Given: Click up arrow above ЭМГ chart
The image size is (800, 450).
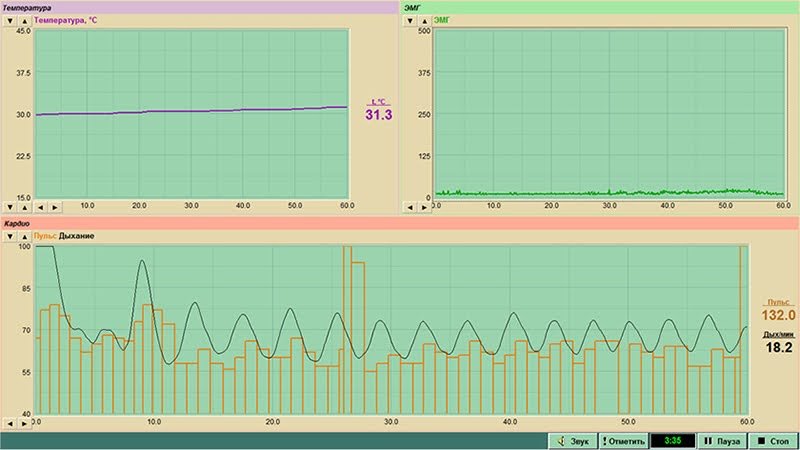Looking at the screenshot, I should [x=424, y=21].
